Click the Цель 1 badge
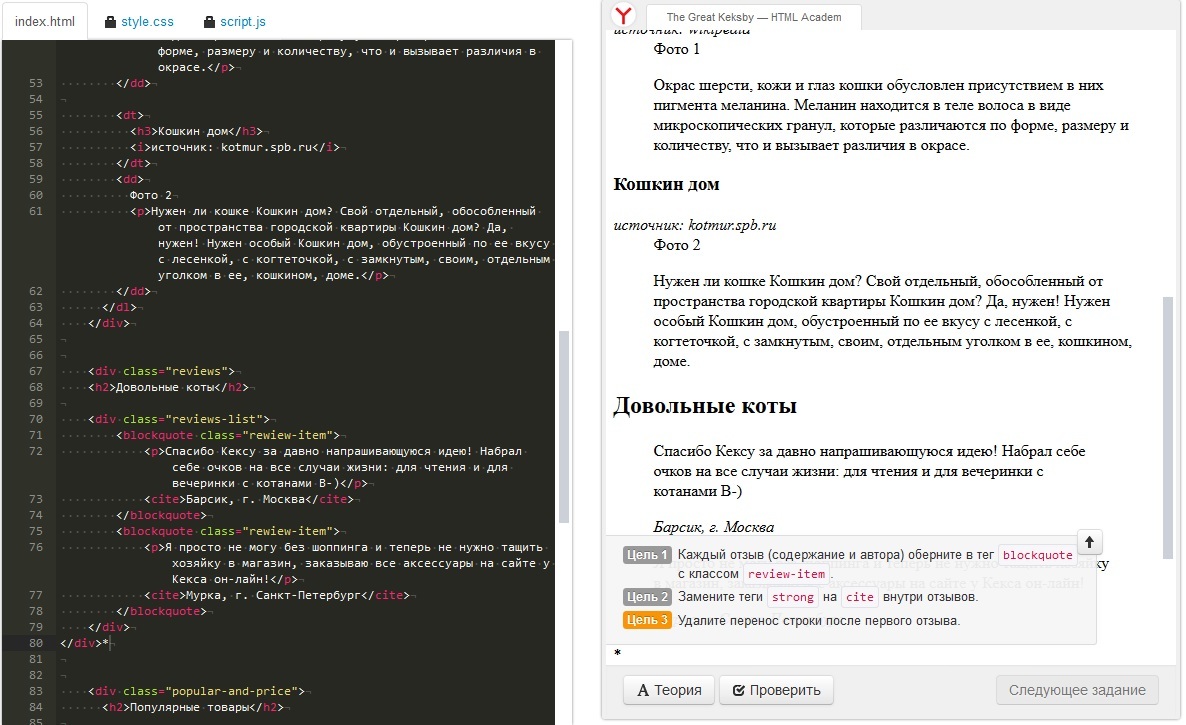Viewport: 1186px width, 725px height. (x=647, y=555)
